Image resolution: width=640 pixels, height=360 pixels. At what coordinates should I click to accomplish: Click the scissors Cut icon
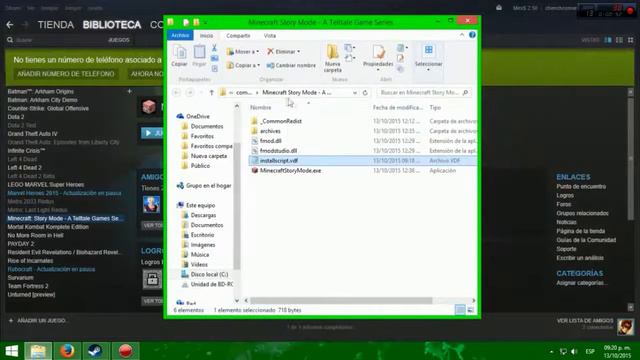tap(214, 48)
